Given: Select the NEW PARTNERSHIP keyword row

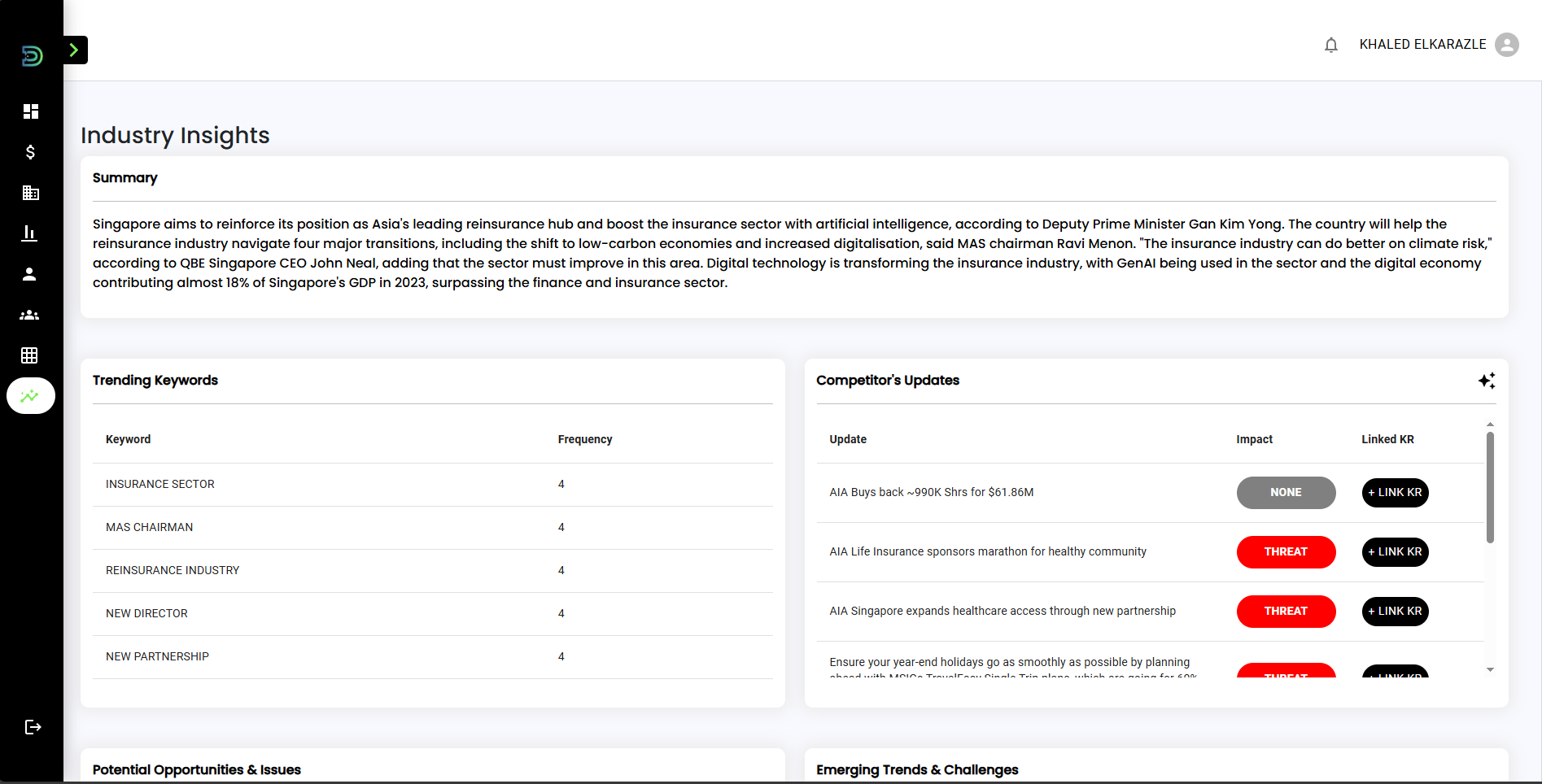Looking at the screenshot, I should 433,657.
